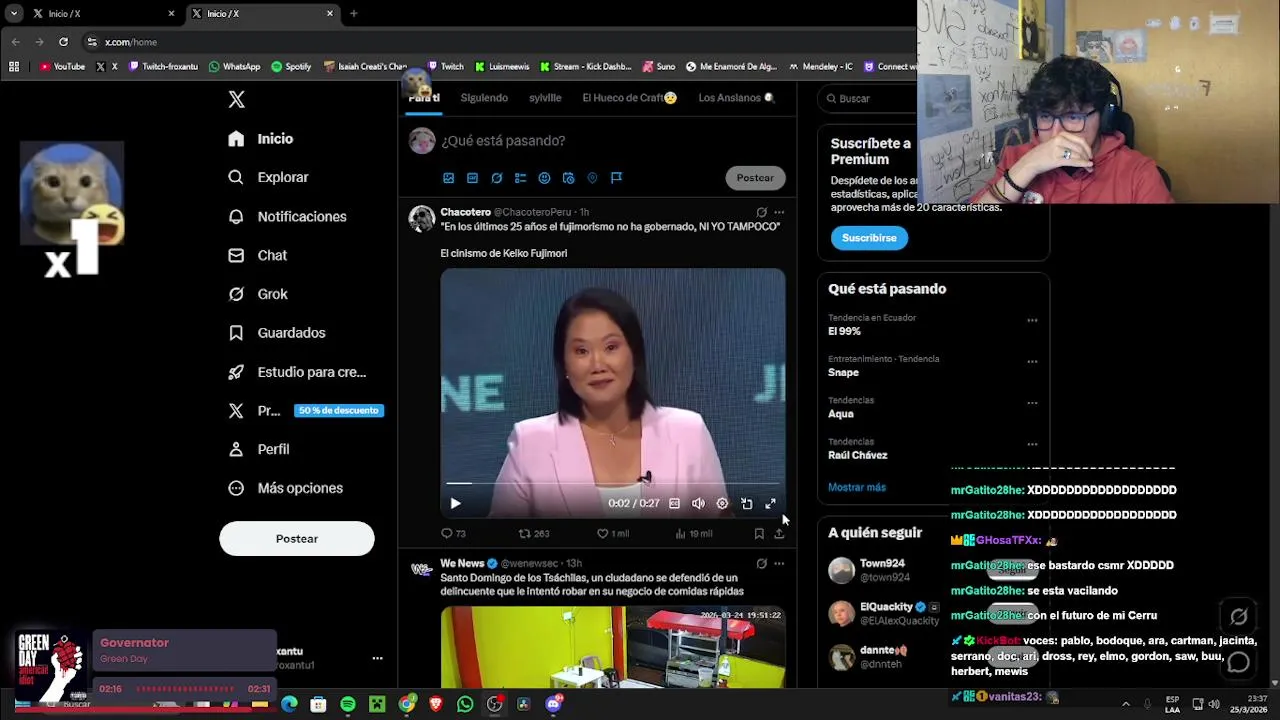Open Guardados bookmarks in the sidebar
The width and height of the screenshot is (1280, 720).
(276, 333)
